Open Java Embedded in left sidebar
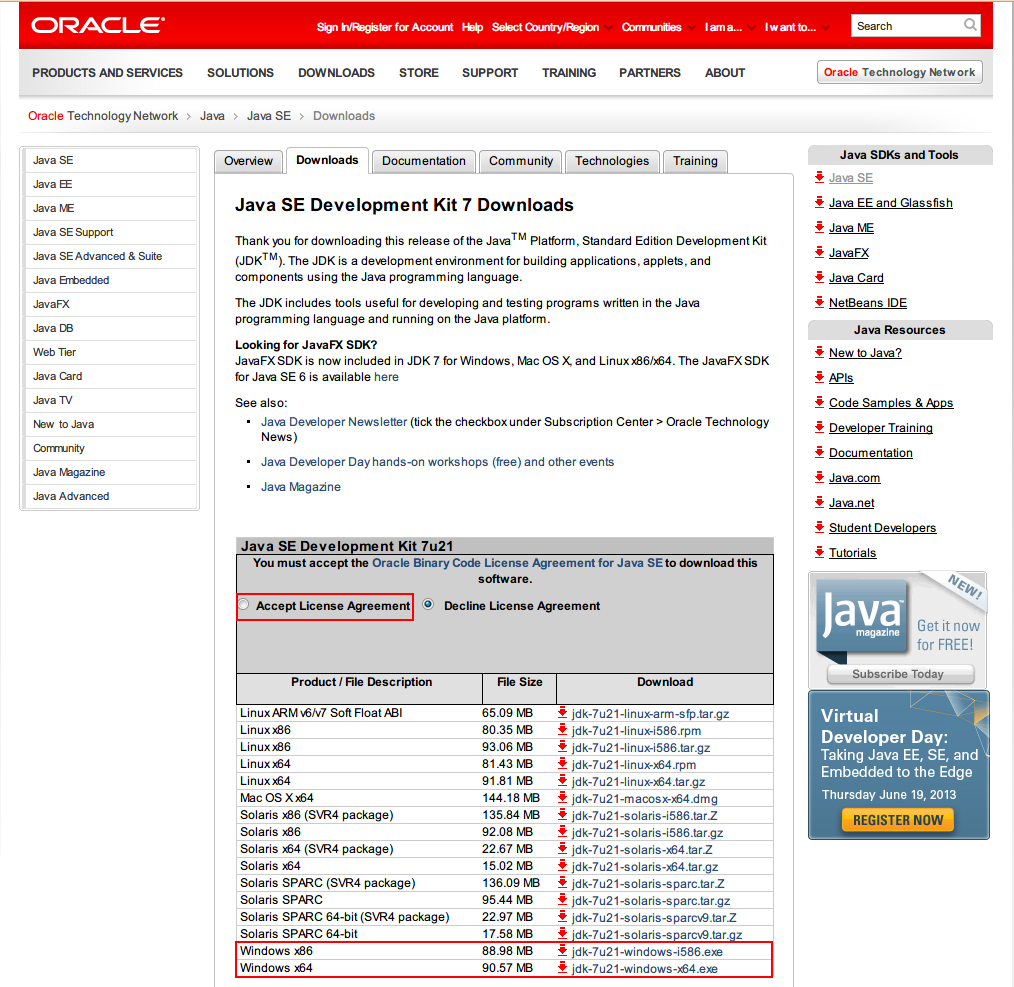 (71, 280)
